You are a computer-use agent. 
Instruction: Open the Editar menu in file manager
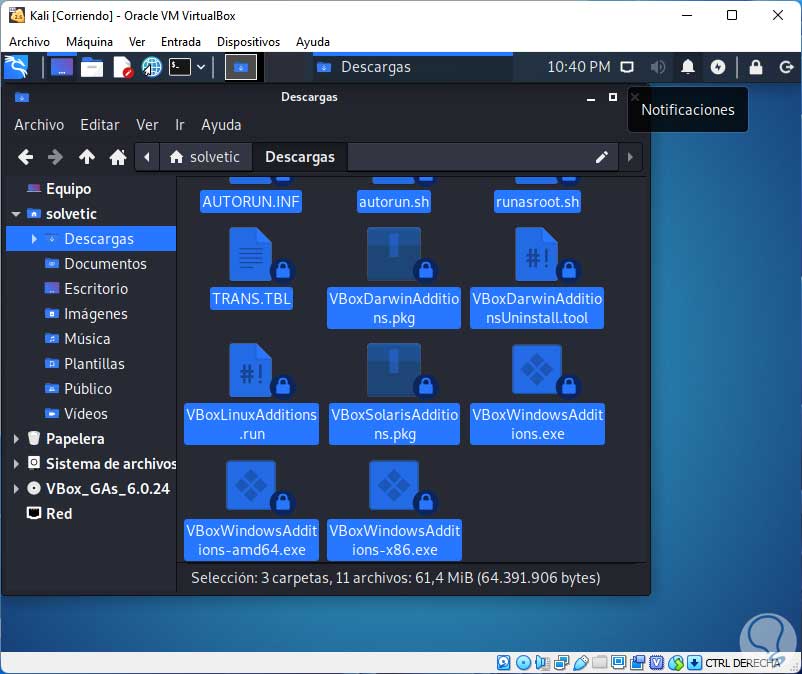coord(100,125)
